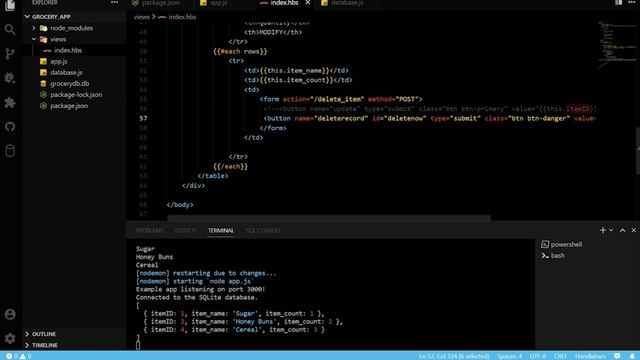This screenshot has width=640, height=360.
Task: Open the database explorer icon in activity bar
Action: click(10, 151)
